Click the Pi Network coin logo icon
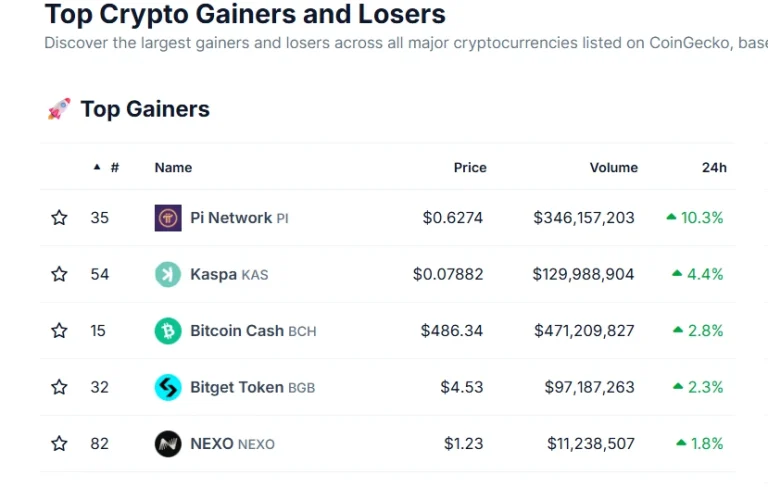Viewport: 768px width, 487px height. (x=168, y=218)
